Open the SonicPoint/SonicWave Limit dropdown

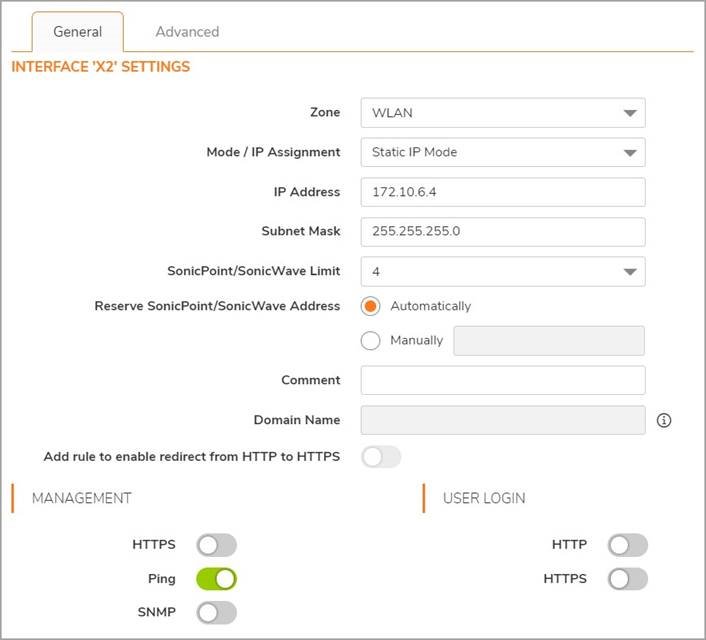(x=502, y=271)
